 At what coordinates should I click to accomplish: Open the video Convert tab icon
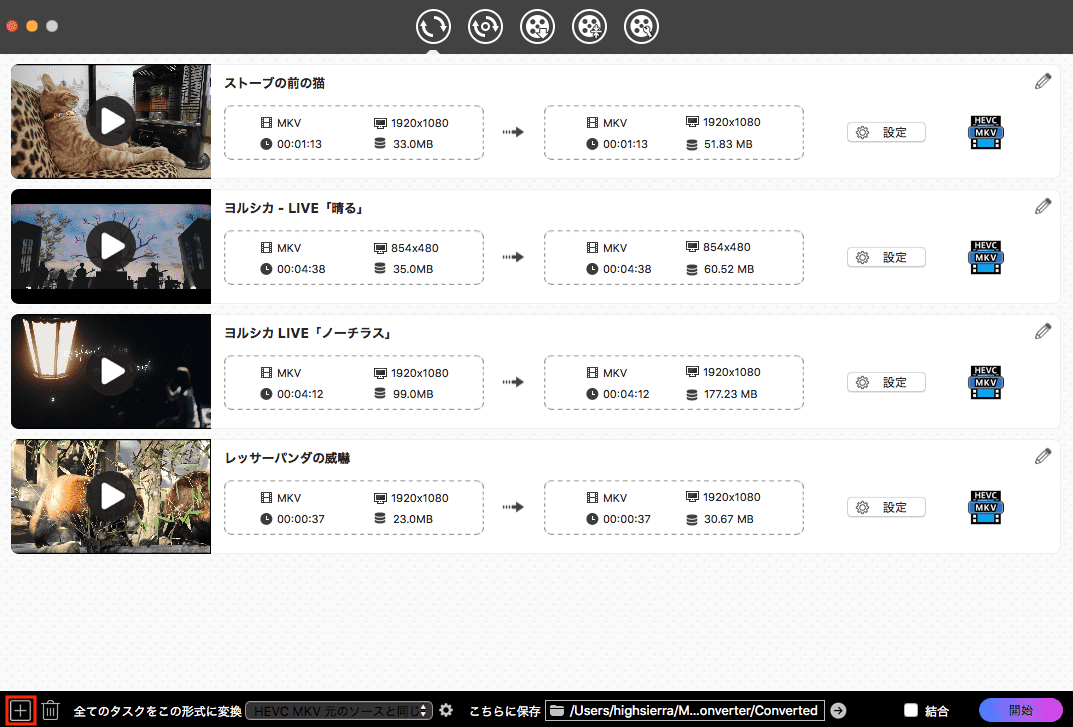click(433, 27)
